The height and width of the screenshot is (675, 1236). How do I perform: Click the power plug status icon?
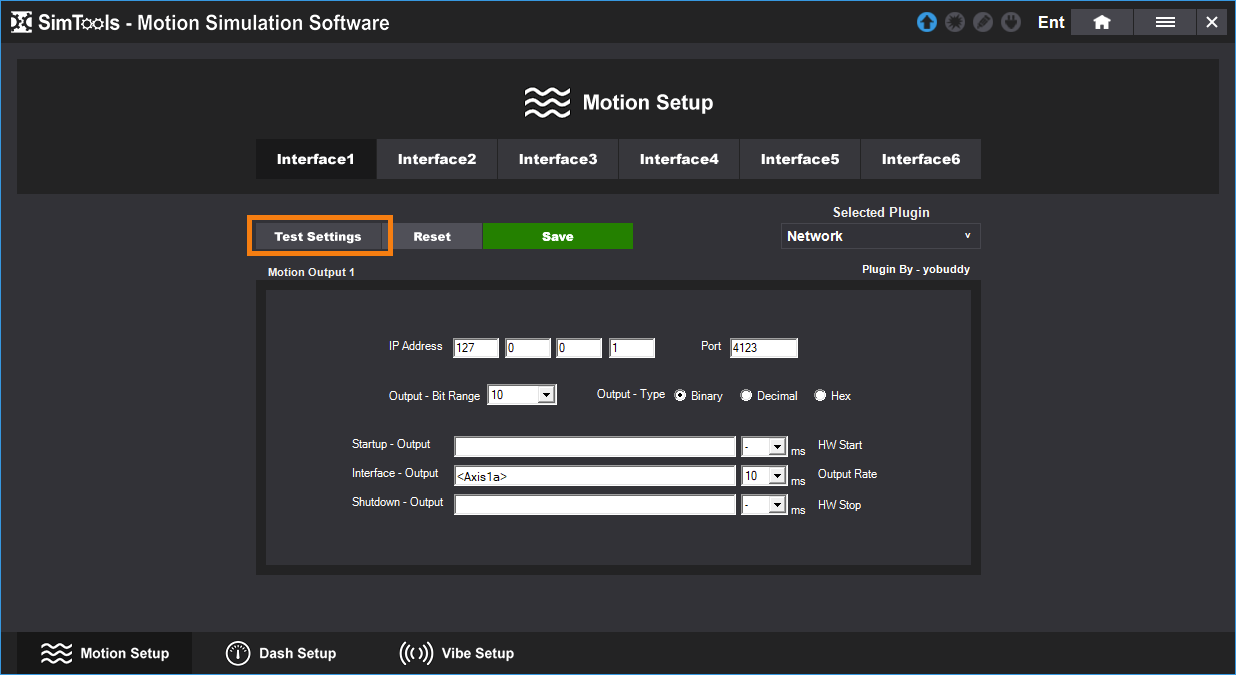point(1011,22)
